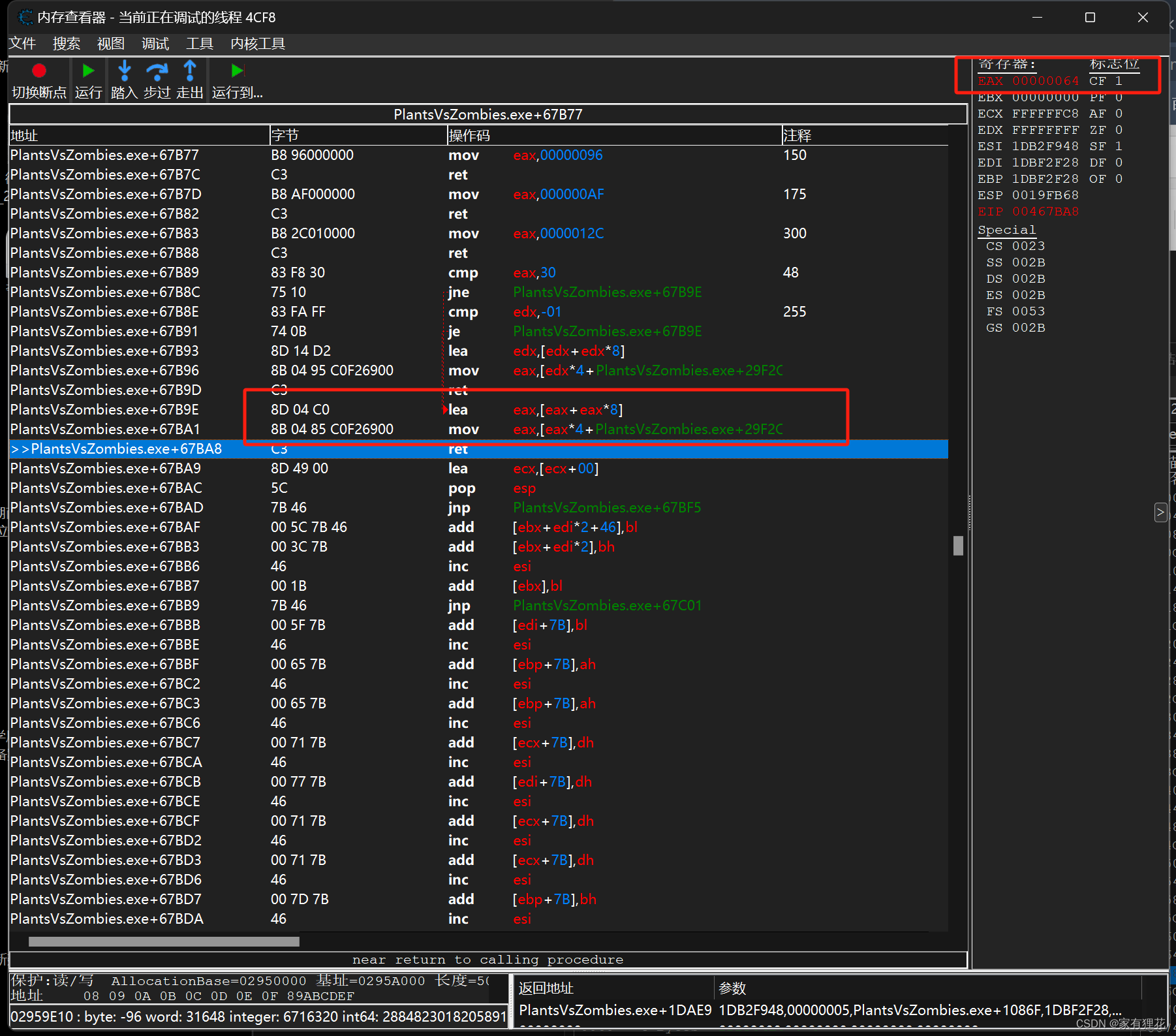Select the lea eax,[eax+eax*8] row

[x=479, y=409]
